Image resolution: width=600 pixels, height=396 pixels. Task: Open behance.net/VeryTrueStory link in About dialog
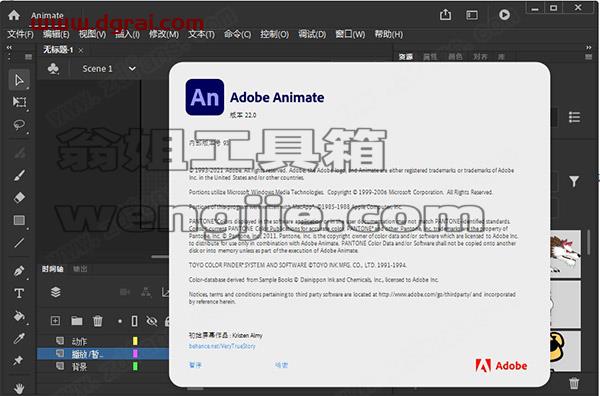coord(222,346)
